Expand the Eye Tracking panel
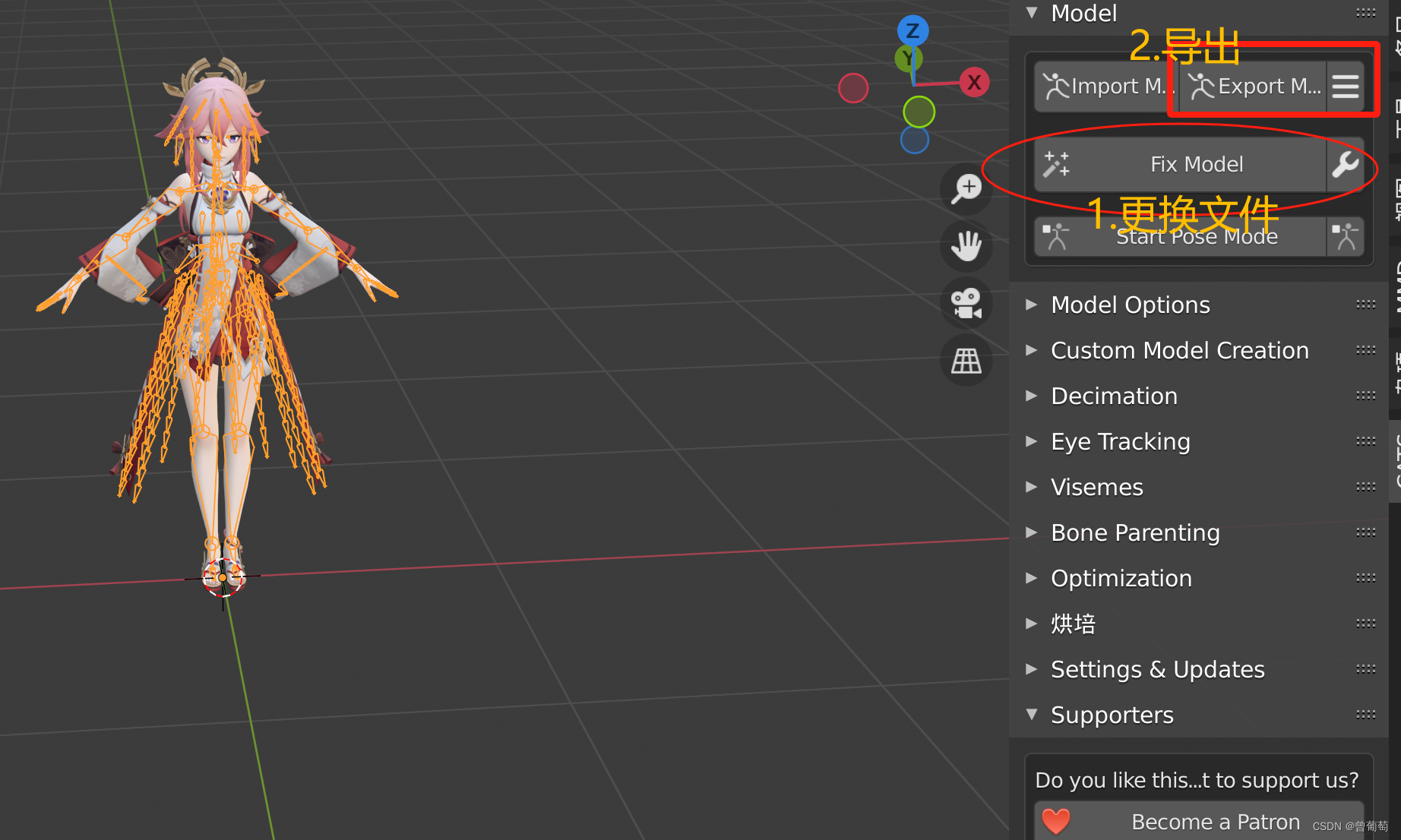1401x840 pixels. (1032, 441)
